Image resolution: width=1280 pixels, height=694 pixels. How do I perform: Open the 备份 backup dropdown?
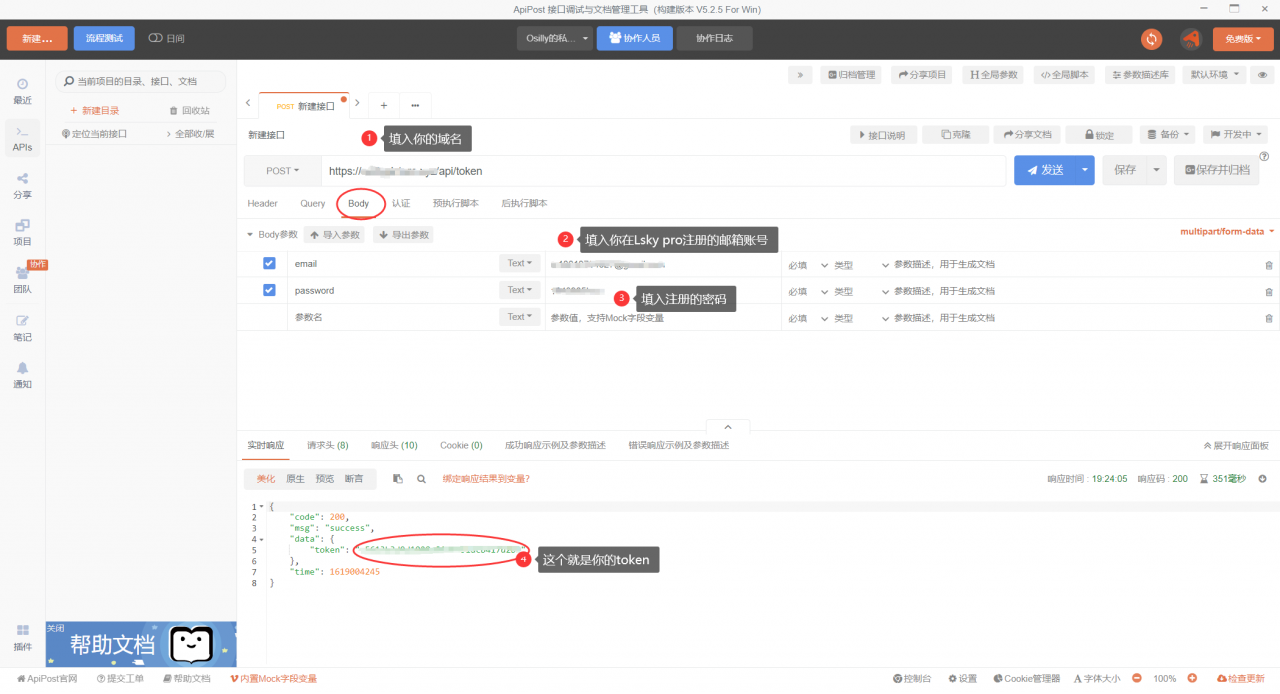click(1168, 134)
